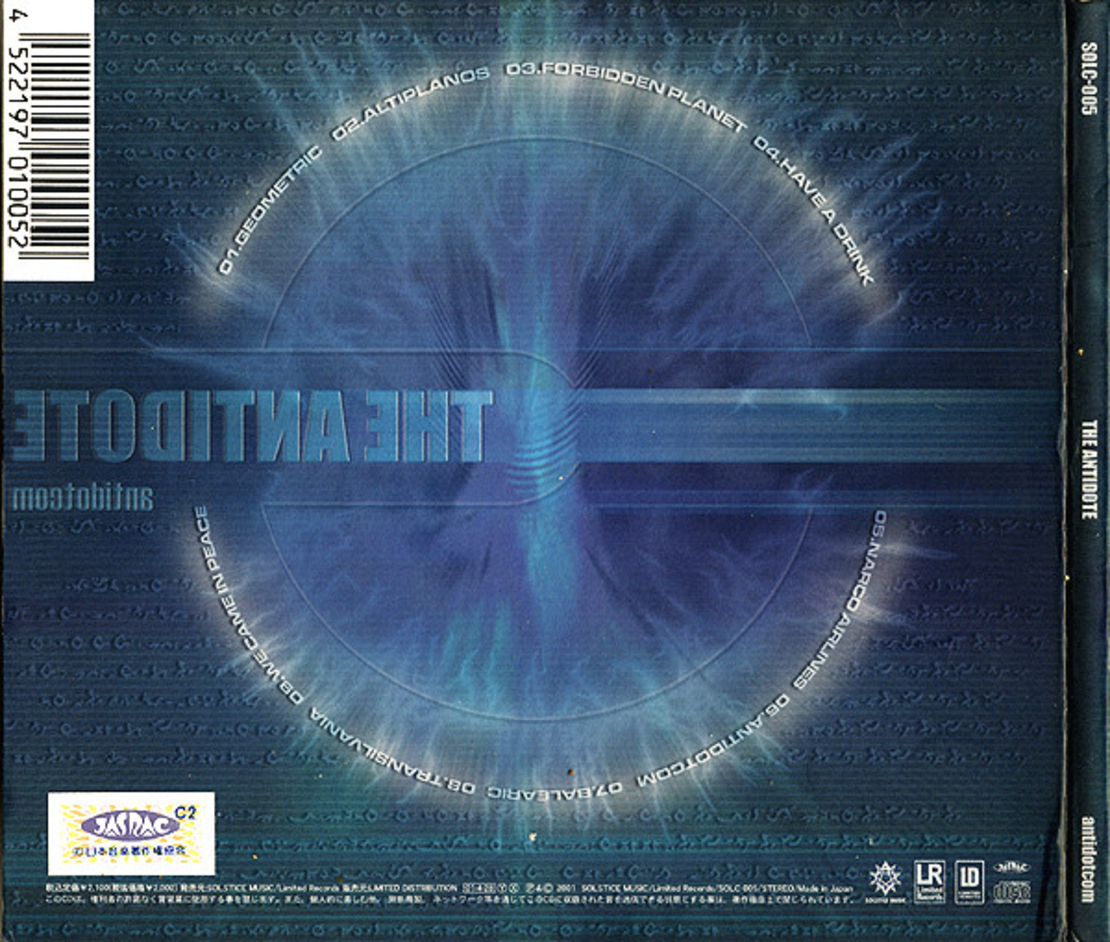Select track title 03.FORBIDDEN PLANET
The image size is (1110, 942).
tap(627, 98)
